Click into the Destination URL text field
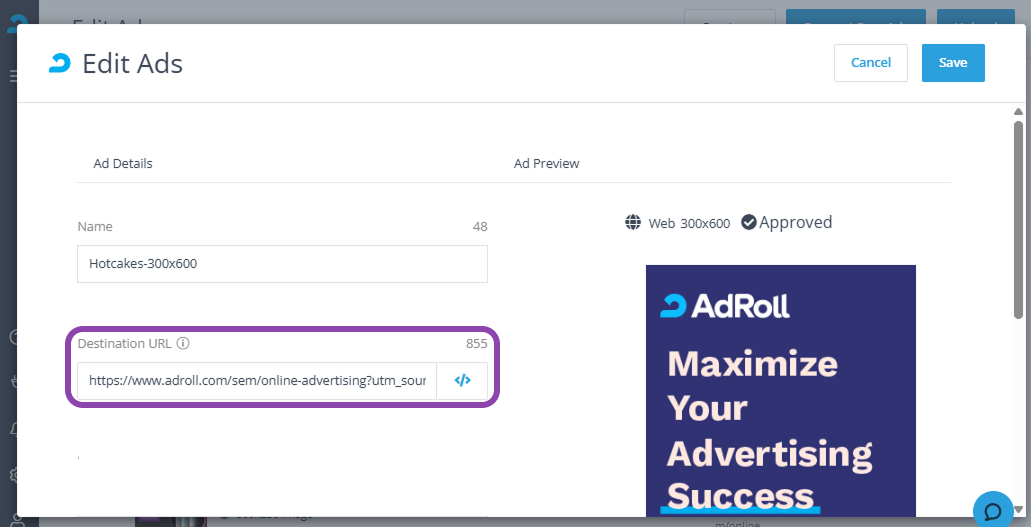The image size is (1031, 527). [257, 381]
